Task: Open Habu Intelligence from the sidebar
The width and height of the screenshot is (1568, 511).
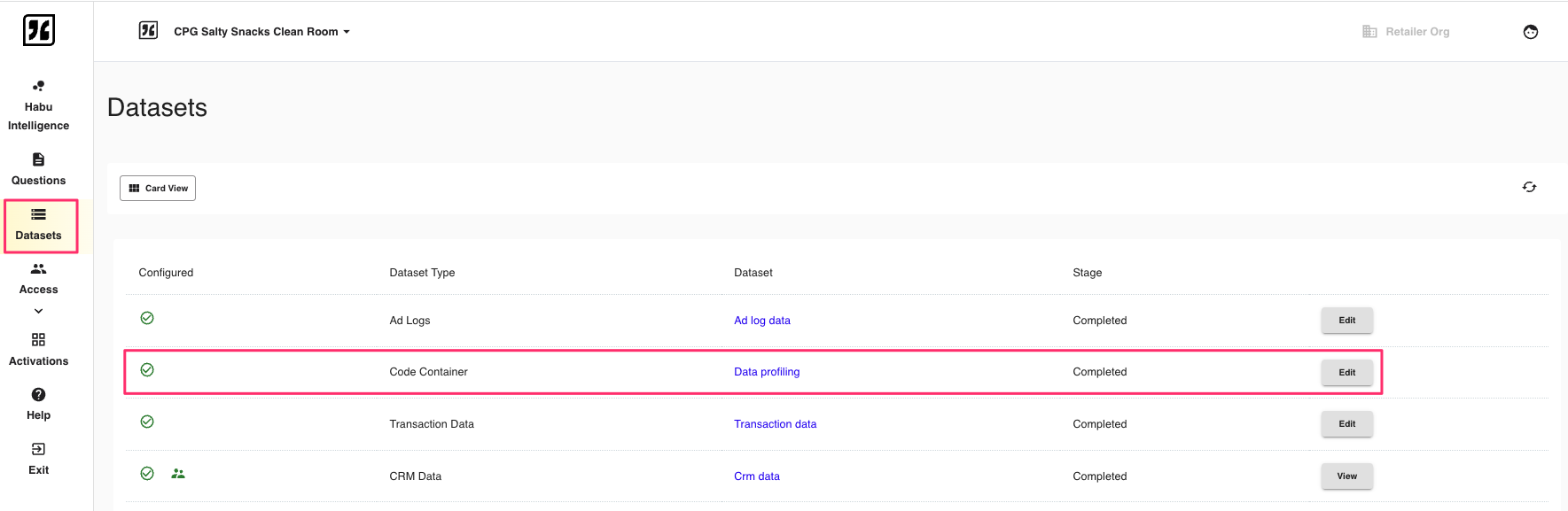Action: coord(38,105)
